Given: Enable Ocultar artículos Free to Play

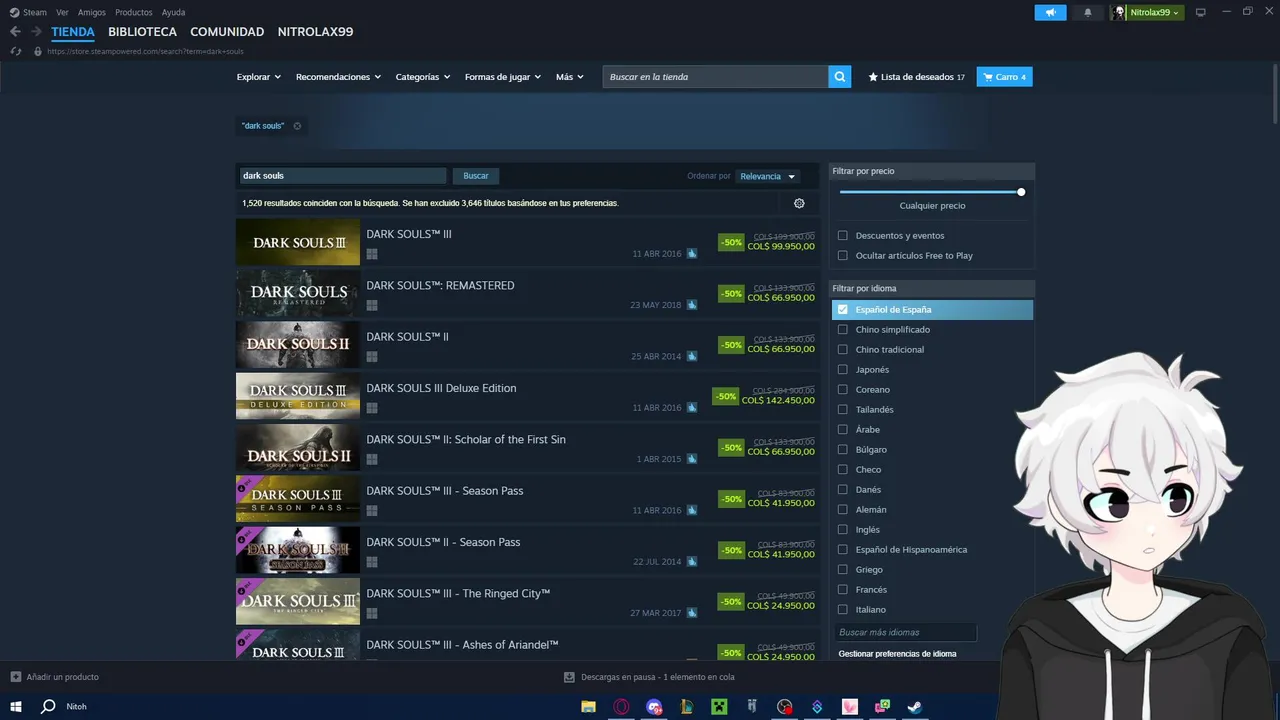Looking at the screenshot, I should coord(843,256).
